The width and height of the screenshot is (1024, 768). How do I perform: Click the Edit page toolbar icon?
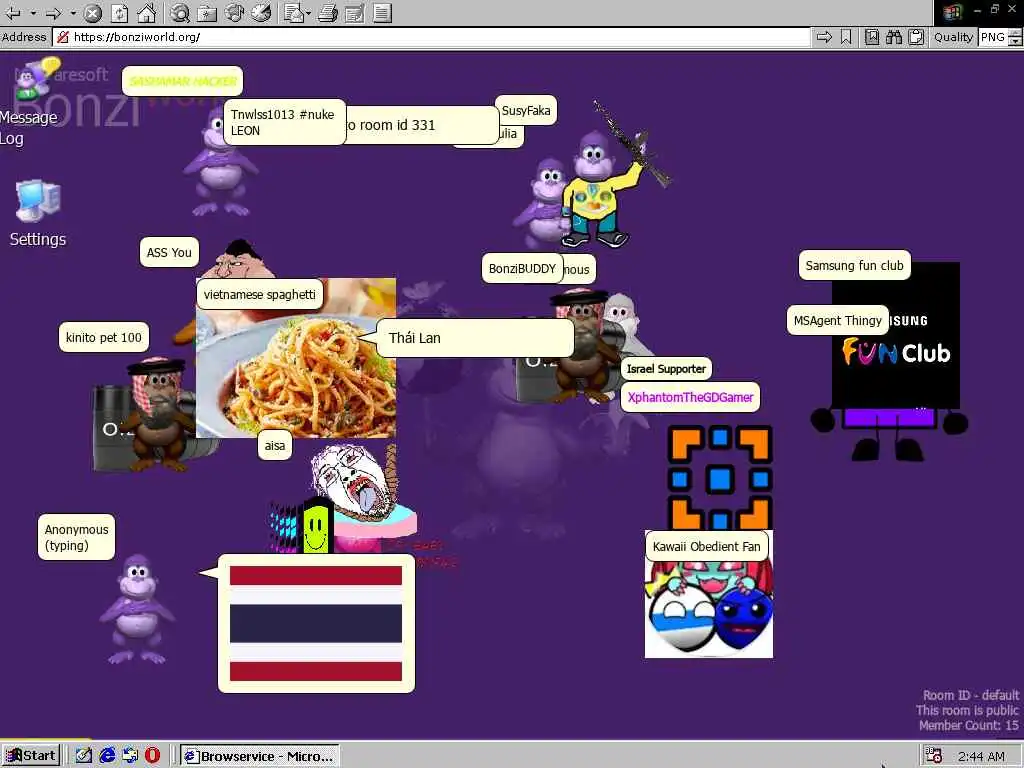point(355,12)
